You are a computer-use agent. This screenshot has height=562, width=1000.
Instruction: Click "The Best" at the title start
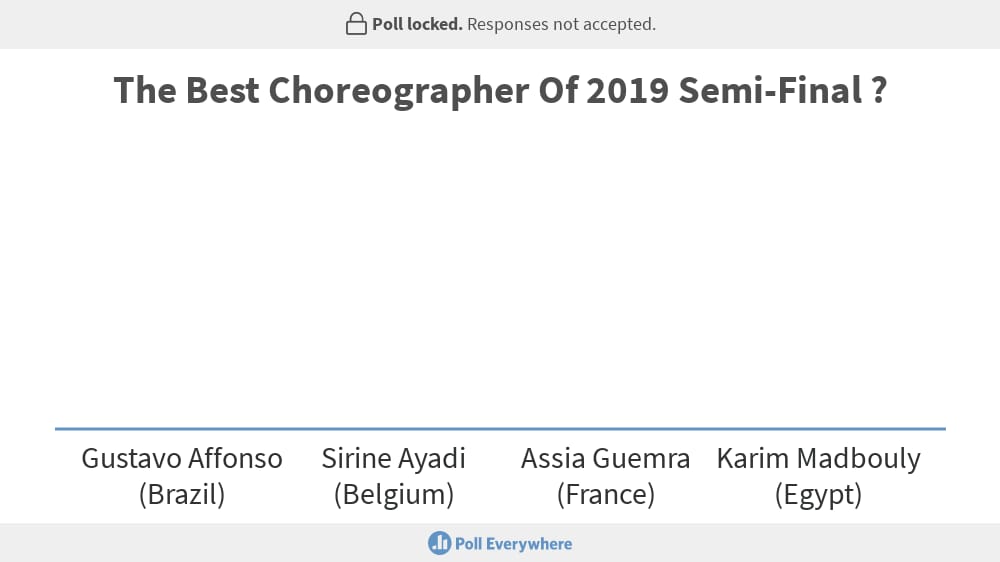tap(186, 90)
